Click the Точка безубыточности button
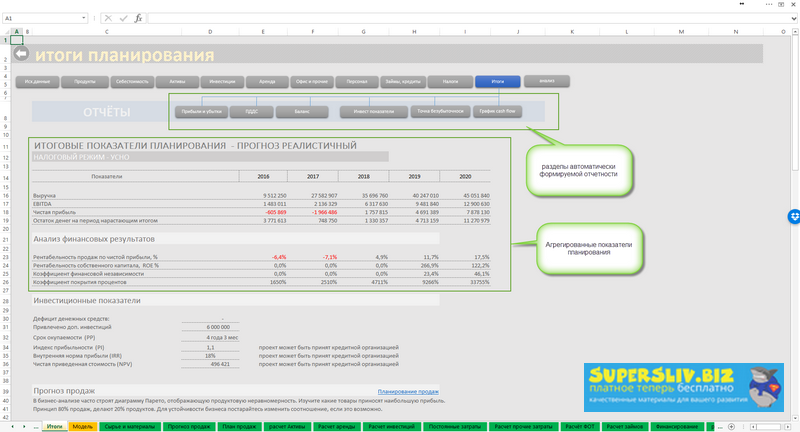Image resolution: width=800 pixels, height=432 pixels. coord(440,111)
